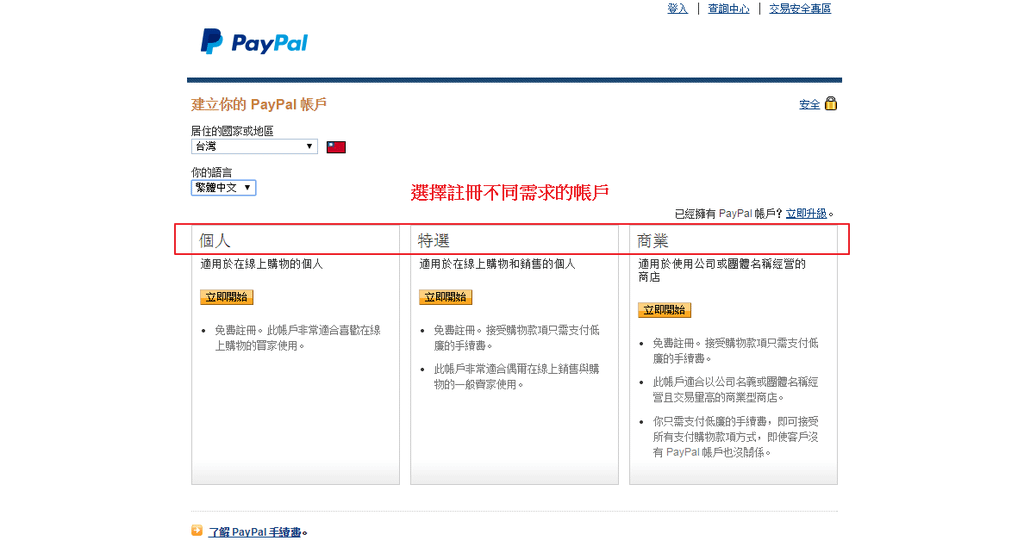Click the Taiwan flag icon
This screenshot has width=1024, height=553.
pyautogui.click(x=336, y=147)
